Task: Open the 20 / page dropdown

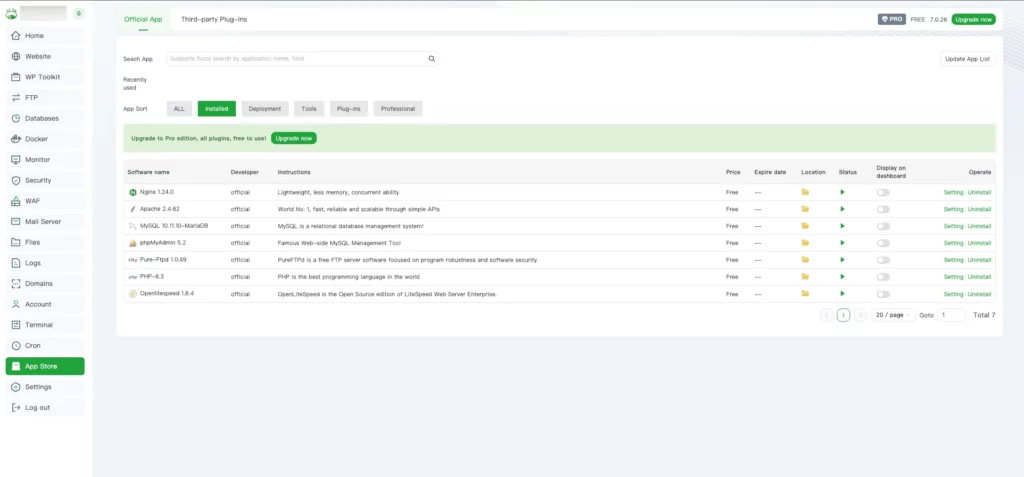Action: (x=893, y=315)
